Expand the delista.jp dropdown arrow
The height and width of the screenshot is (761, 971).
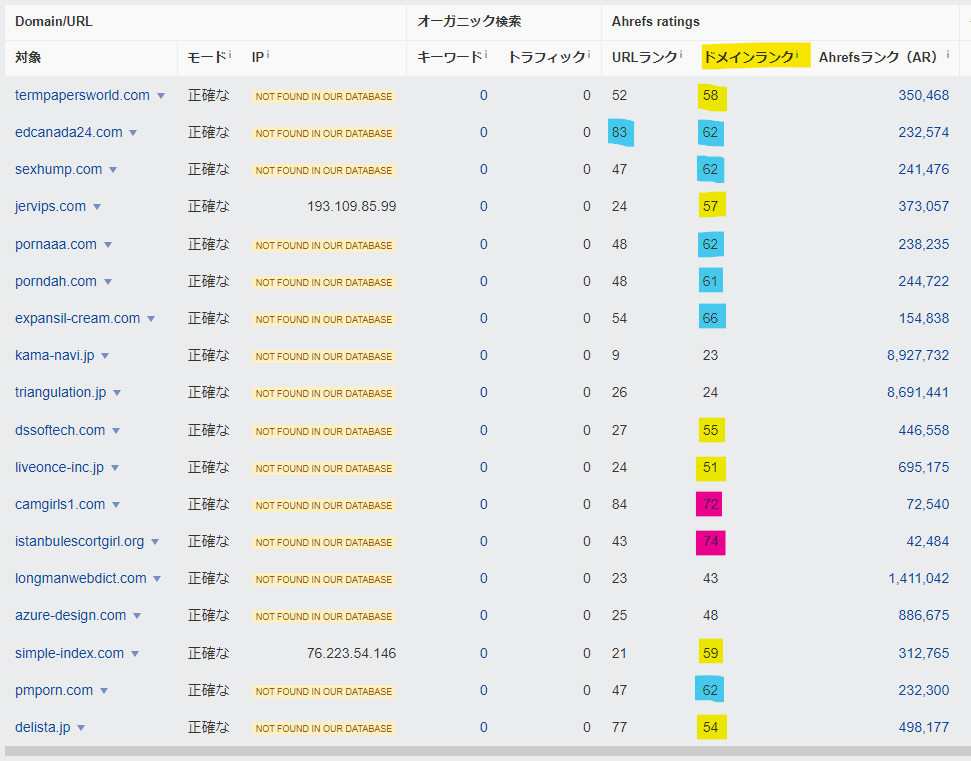81,728
